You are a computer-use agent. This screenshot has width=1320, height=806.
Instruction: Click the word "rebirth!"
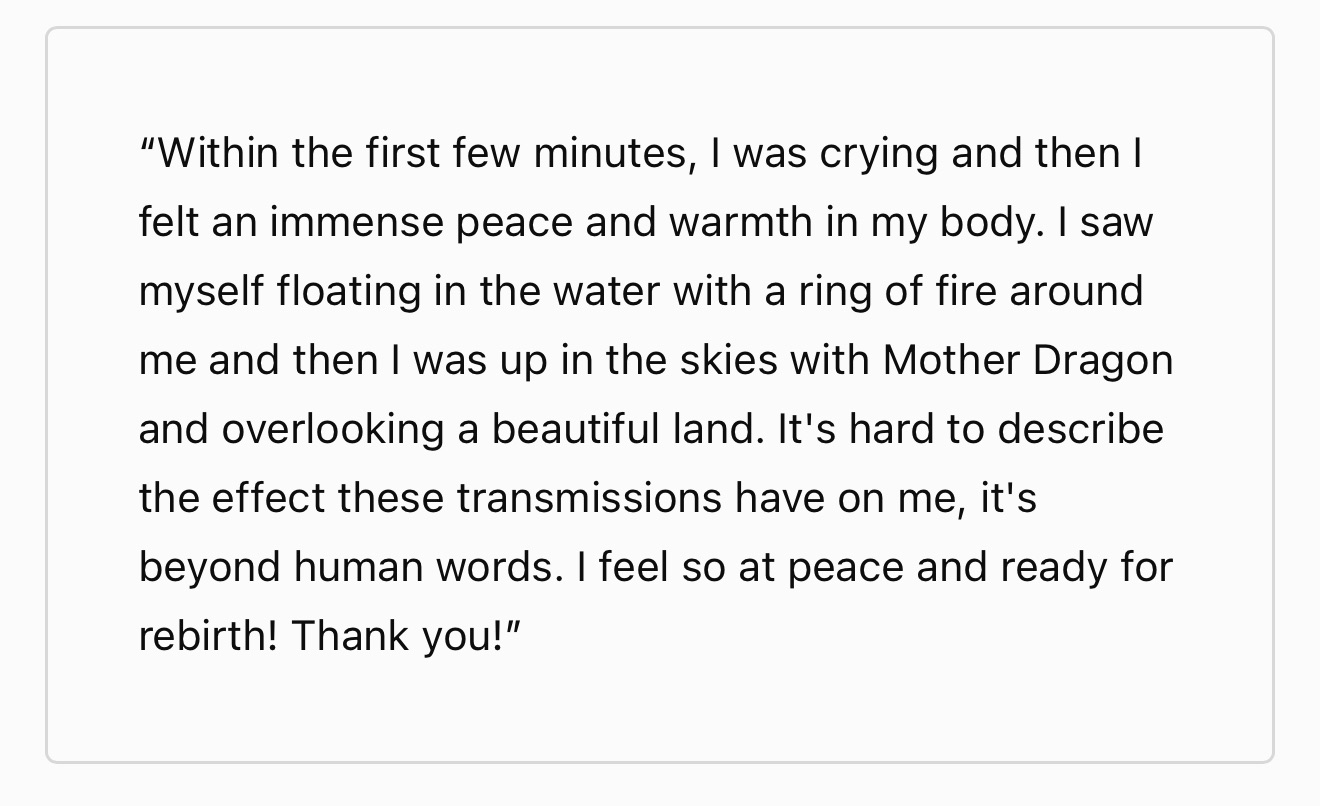pos(207,635)
